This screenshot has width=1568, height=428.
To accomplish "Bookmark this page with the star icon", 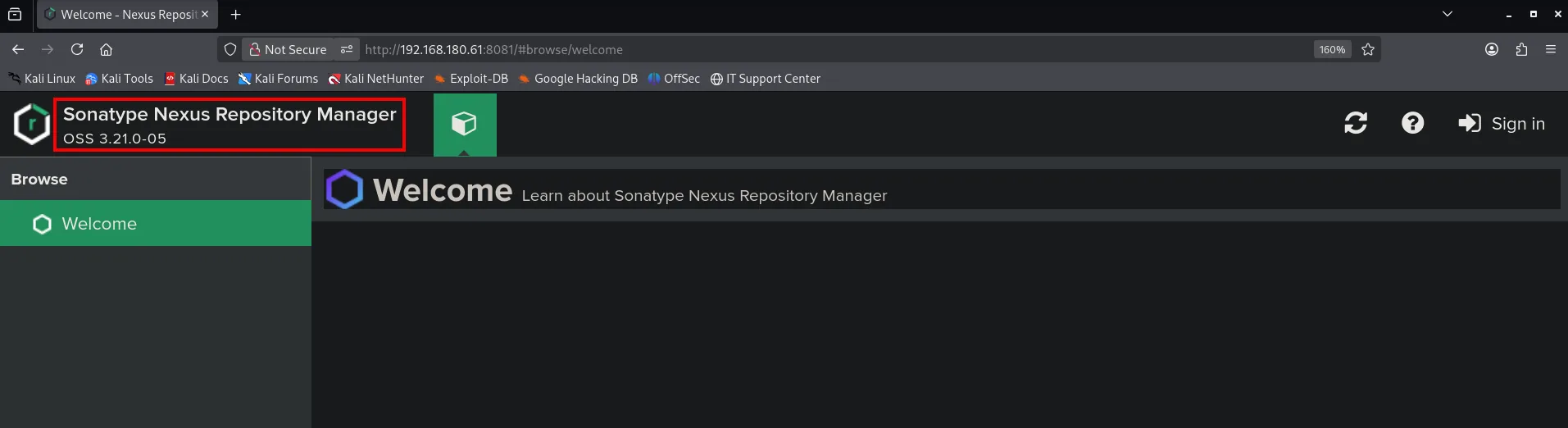I will (x=1368, y=49).
